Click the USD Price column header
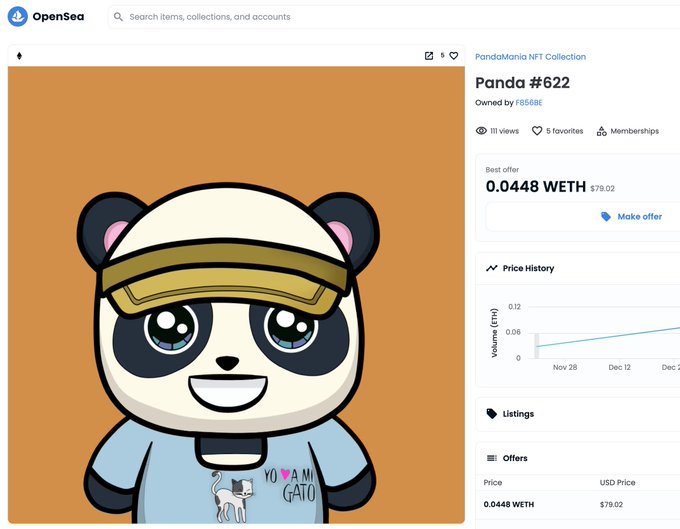This screenshot has height=529, width=680. pos(617,483)
